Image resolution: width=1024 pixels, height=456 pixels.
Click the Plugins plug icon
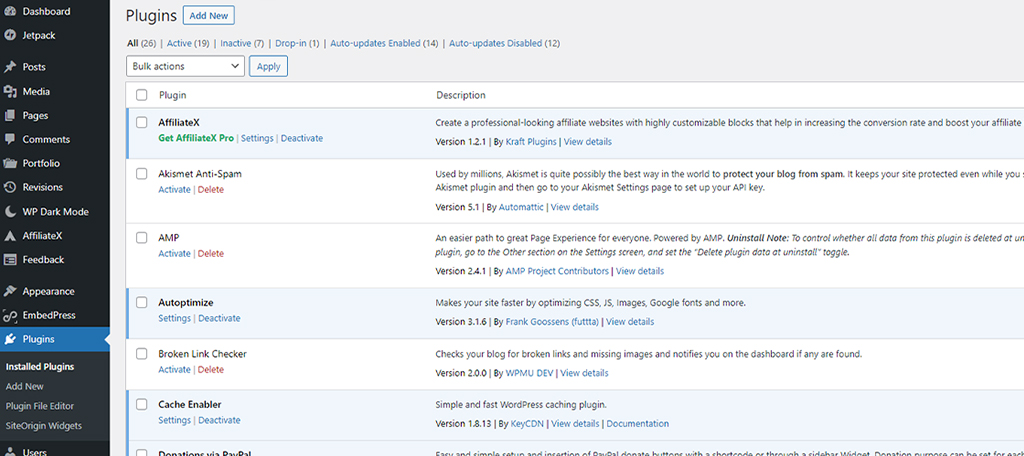click(x=10, y=339)
